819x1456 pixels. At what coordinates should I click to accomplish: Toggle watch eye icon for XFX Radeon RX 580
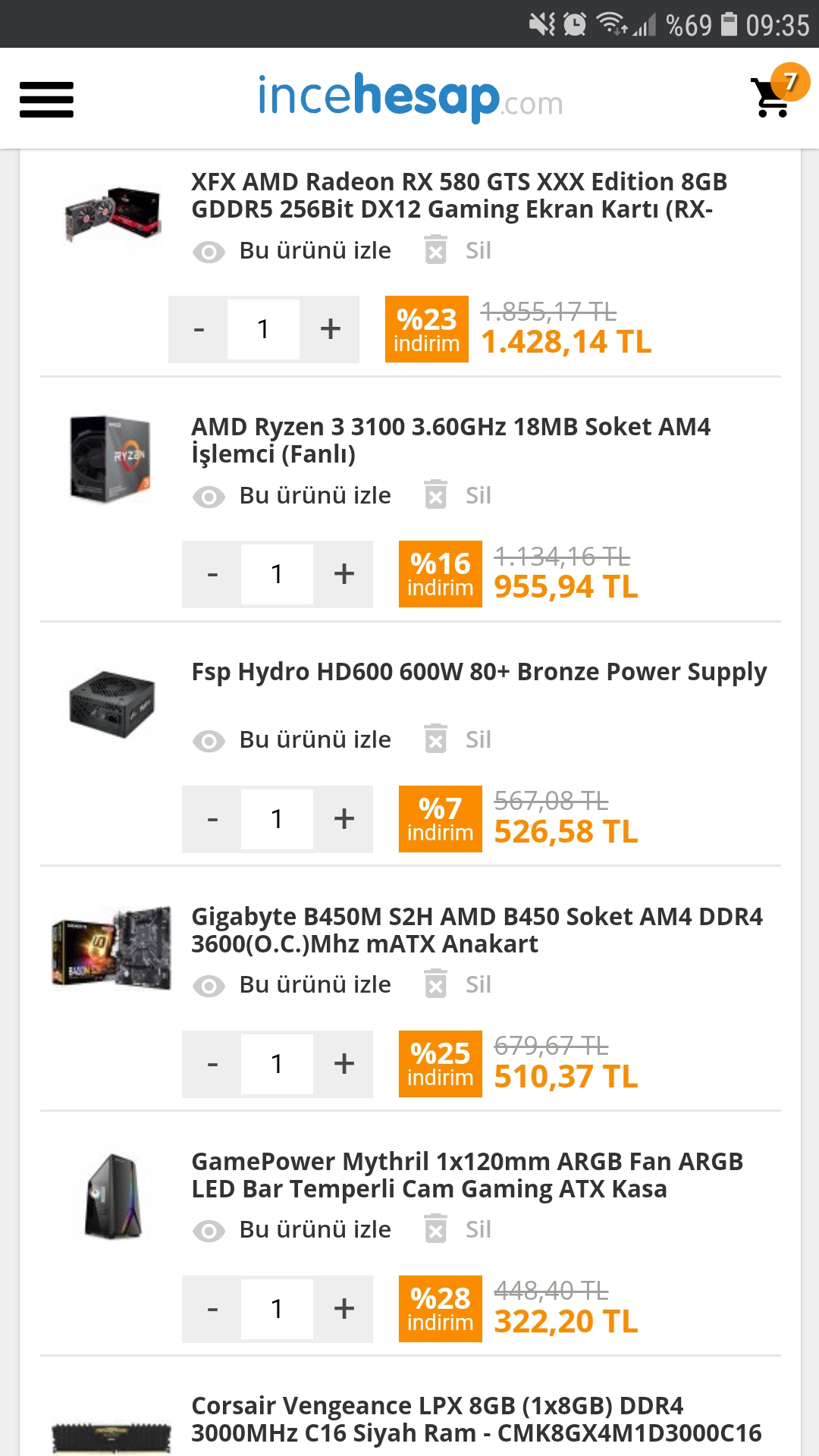pos(209,251)
